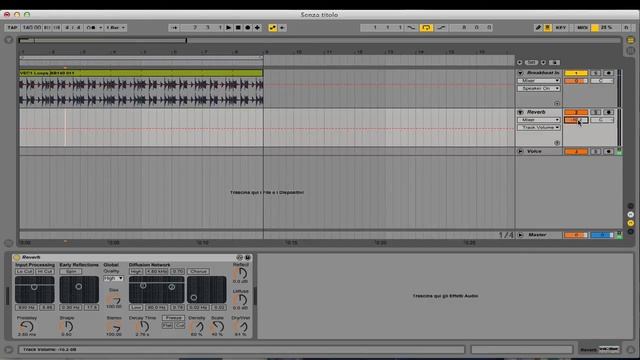Collapse the Reverb track
Image resolution: width=640 pixels, height=360 pixels.
pos(520,112)
